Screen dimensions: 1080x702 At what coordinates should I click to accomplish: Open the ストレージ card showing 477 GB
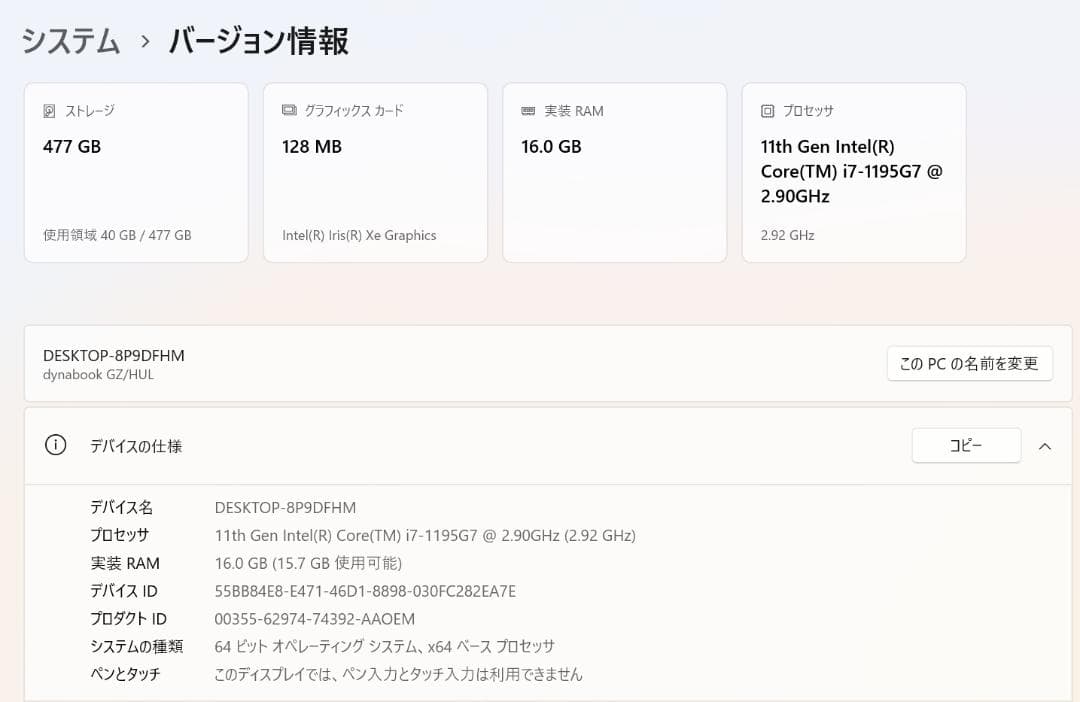(x=136, y=172)
